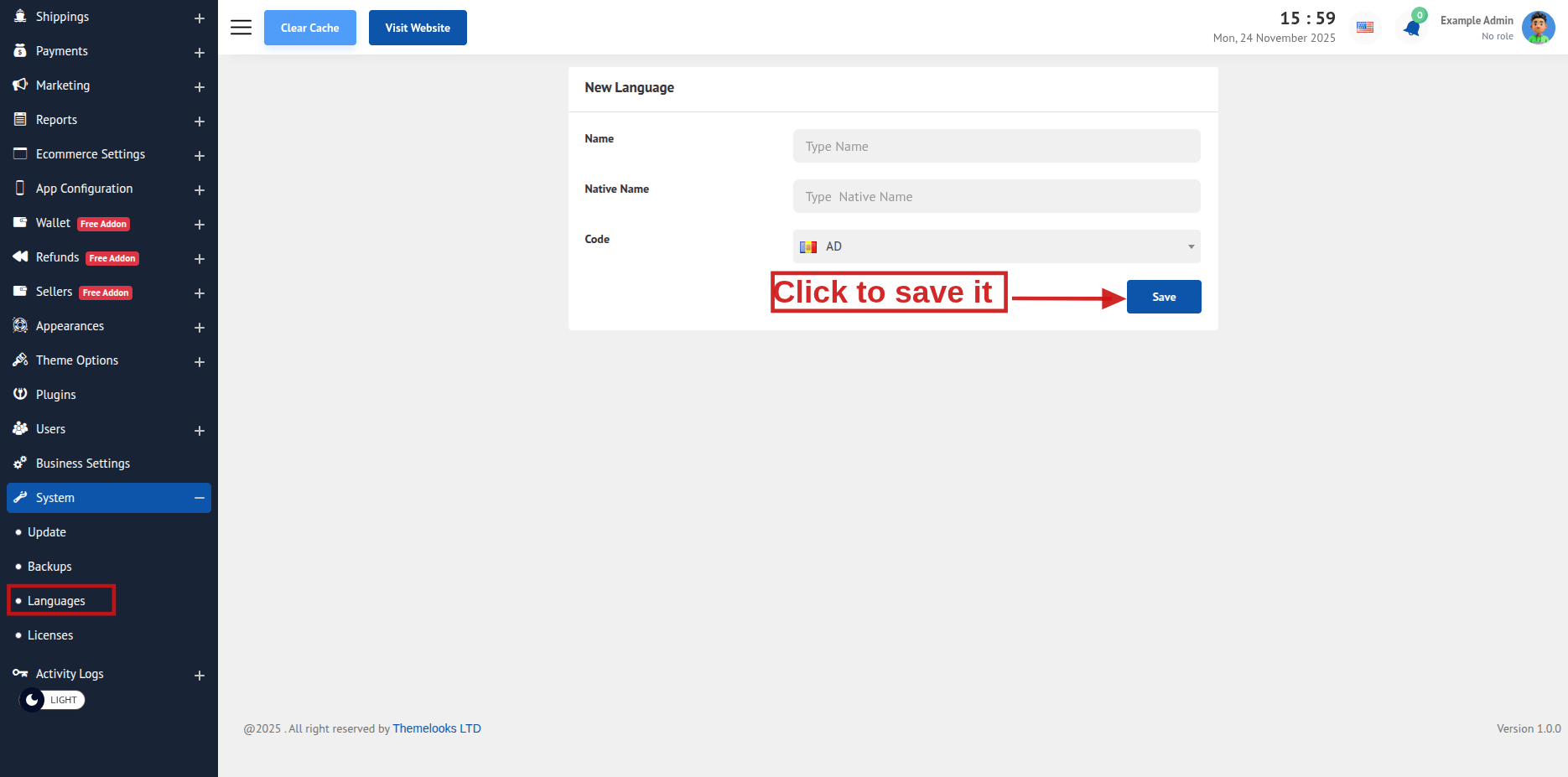
Task: Click the Business Settings gears icon
Action: [20, 463]
